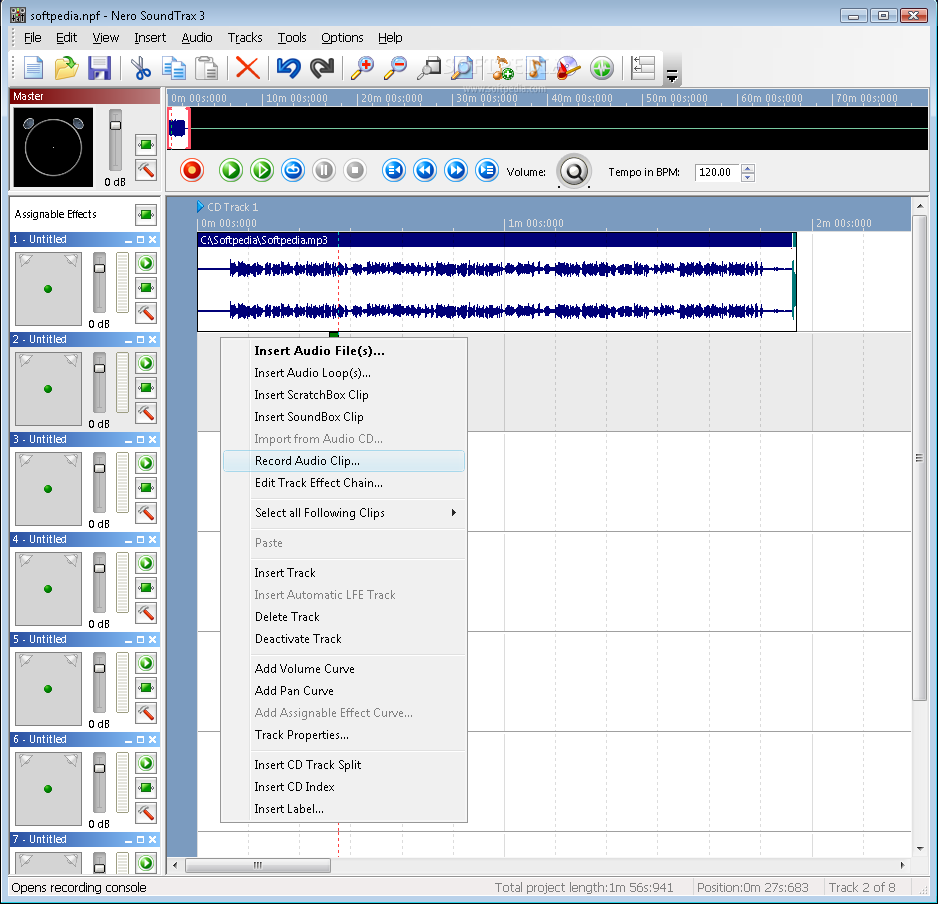This screenshot has width=938, height=904.
Task: Toggle the play button on track 5 - Untitled
Action: (x=146, y=663)
